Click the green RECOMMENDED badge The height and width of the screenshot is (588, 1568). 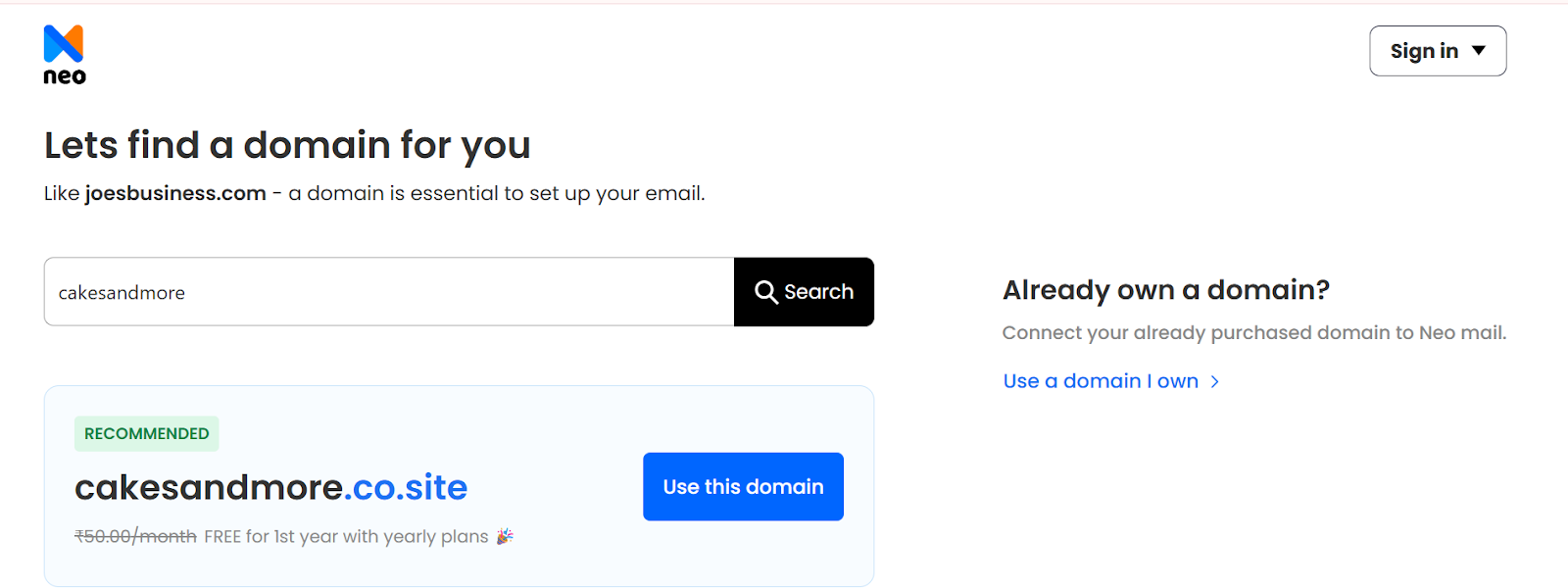click(147, 433)
